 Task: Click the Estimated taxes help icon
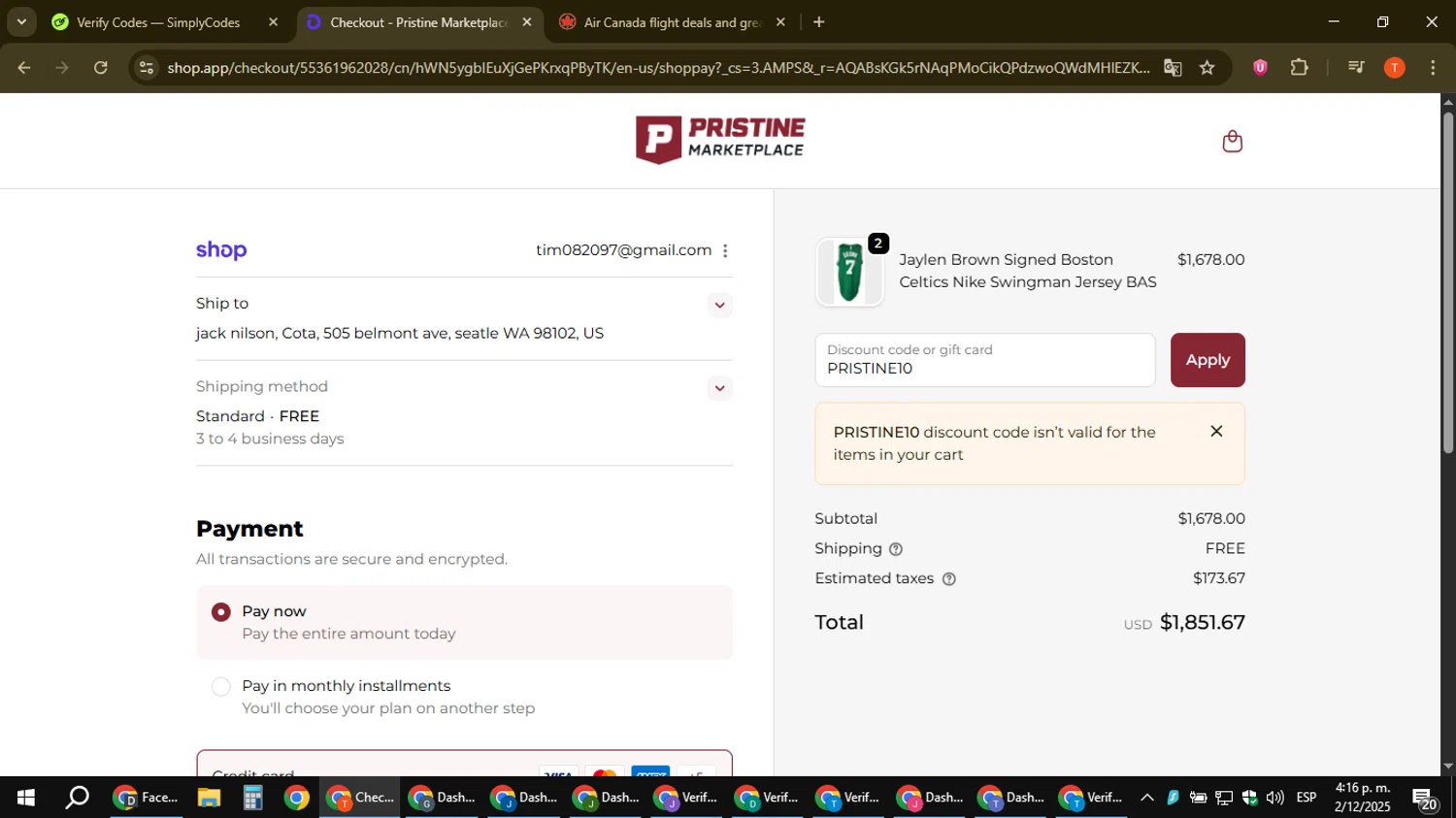click(x=949, y=579)
